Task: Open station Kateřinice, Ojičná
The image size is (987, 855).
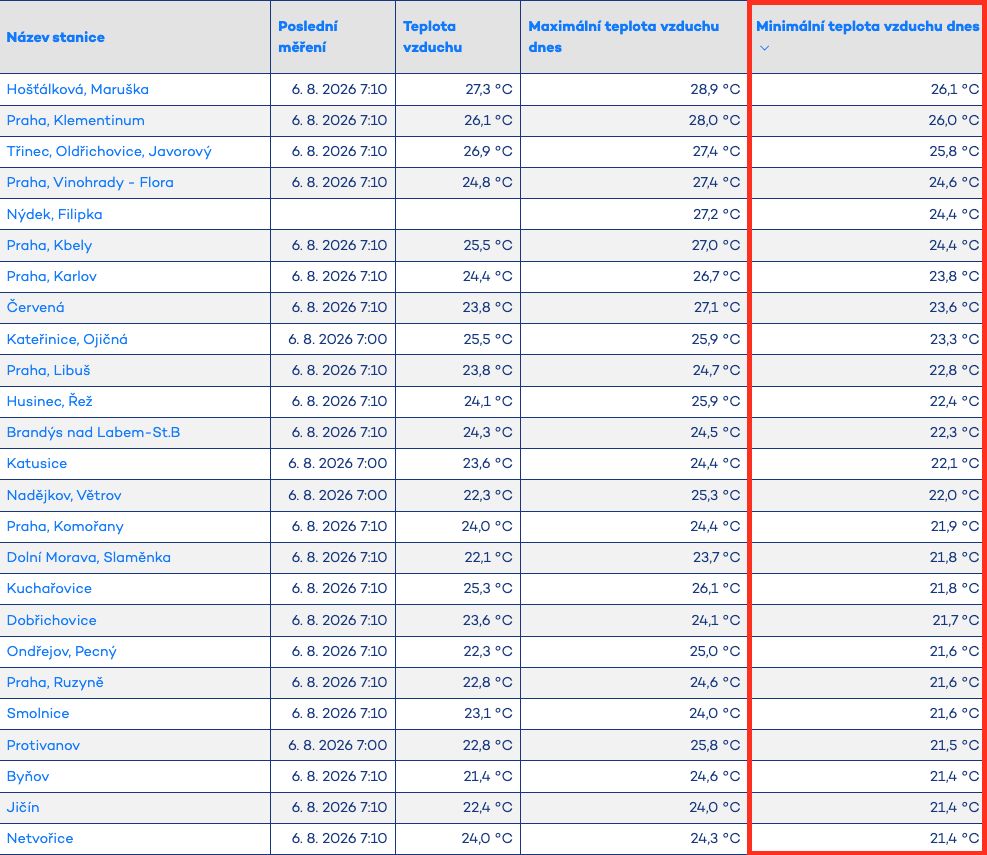Action: [67, 339]
